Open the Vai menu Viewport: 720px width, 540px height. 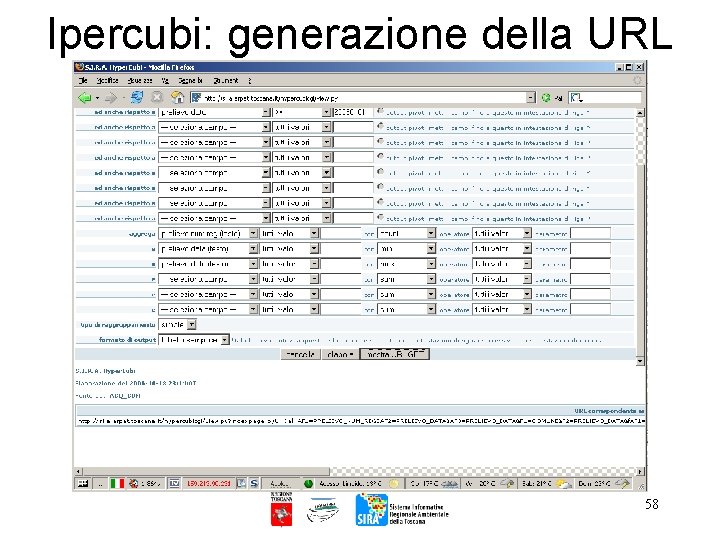165,80
